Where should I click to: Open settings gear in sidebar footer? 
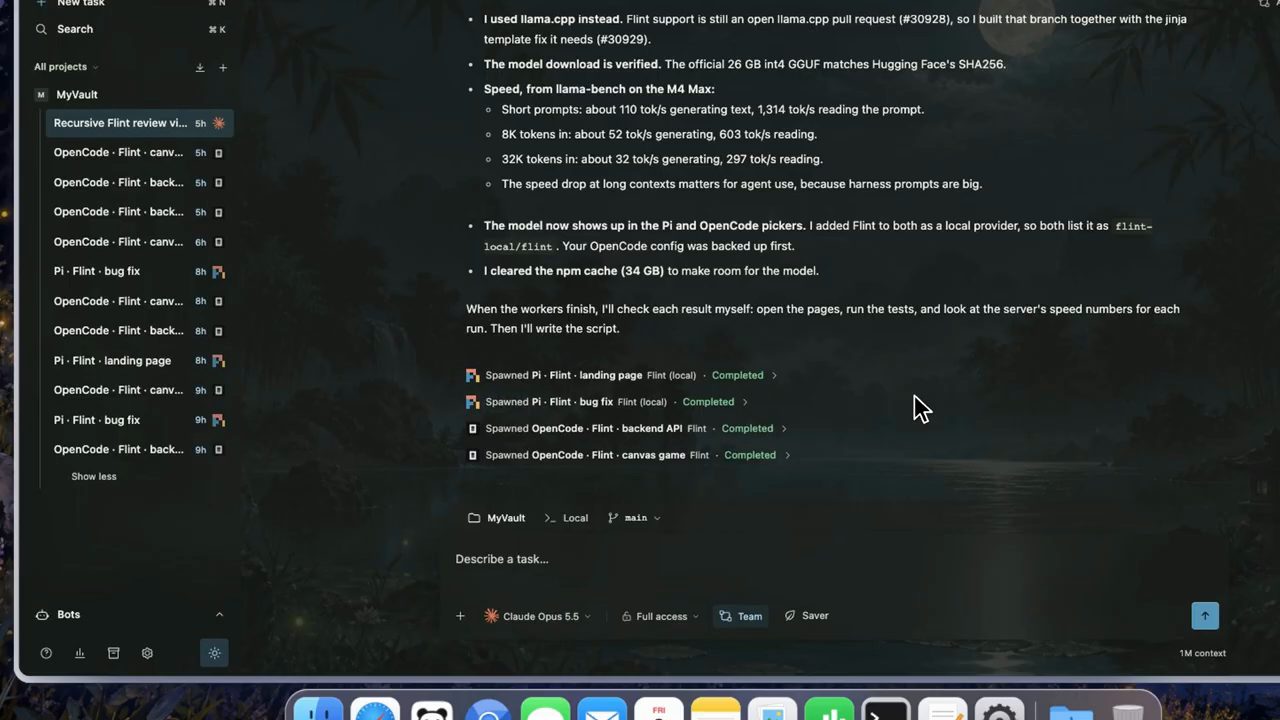[x=147, y=653]
